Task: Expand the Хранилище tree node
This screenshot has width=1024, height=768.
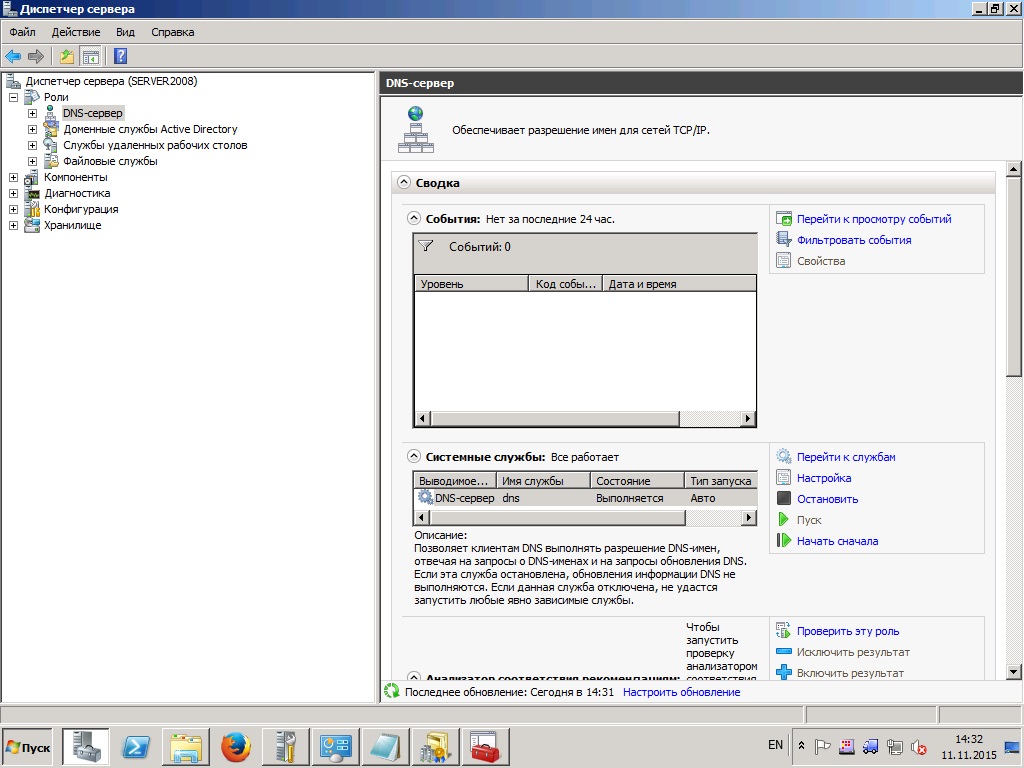Action: tap(13, 225)
